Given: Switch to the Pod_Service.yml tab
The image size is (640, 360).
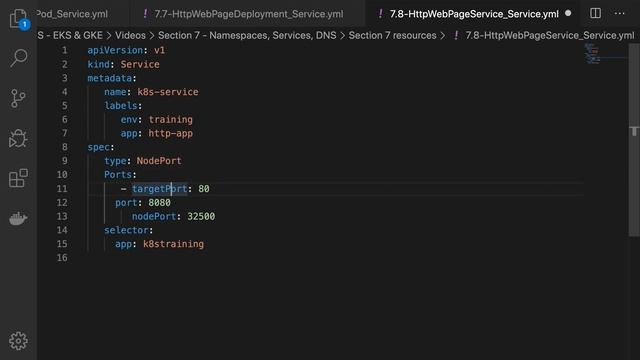Looking at the screenshot, I should tap(72, 14).
